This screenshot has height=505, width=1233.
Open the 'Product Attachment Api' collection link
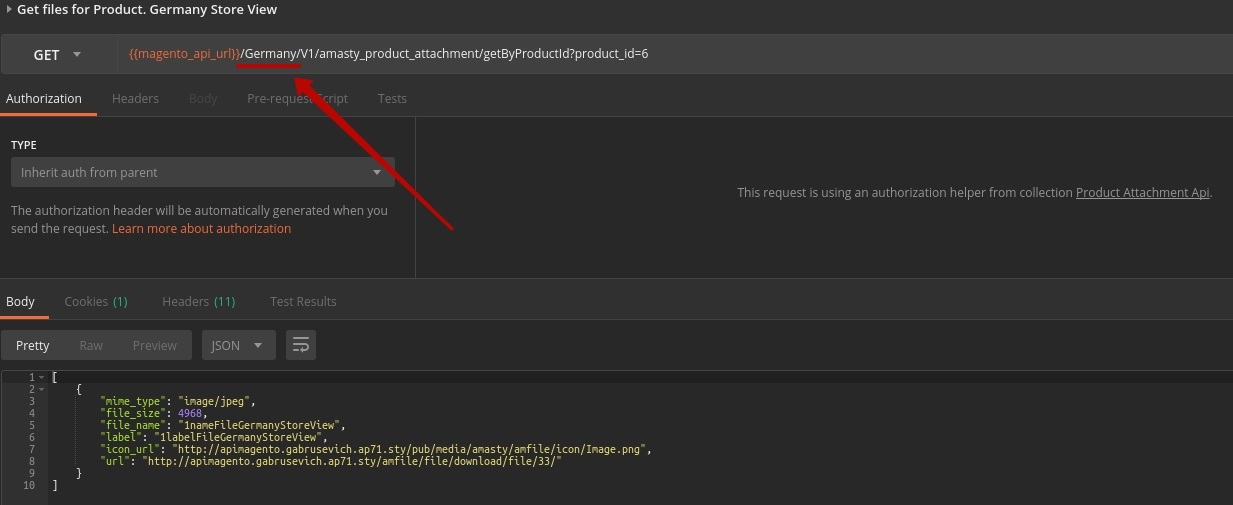[x=1142, y=193]
